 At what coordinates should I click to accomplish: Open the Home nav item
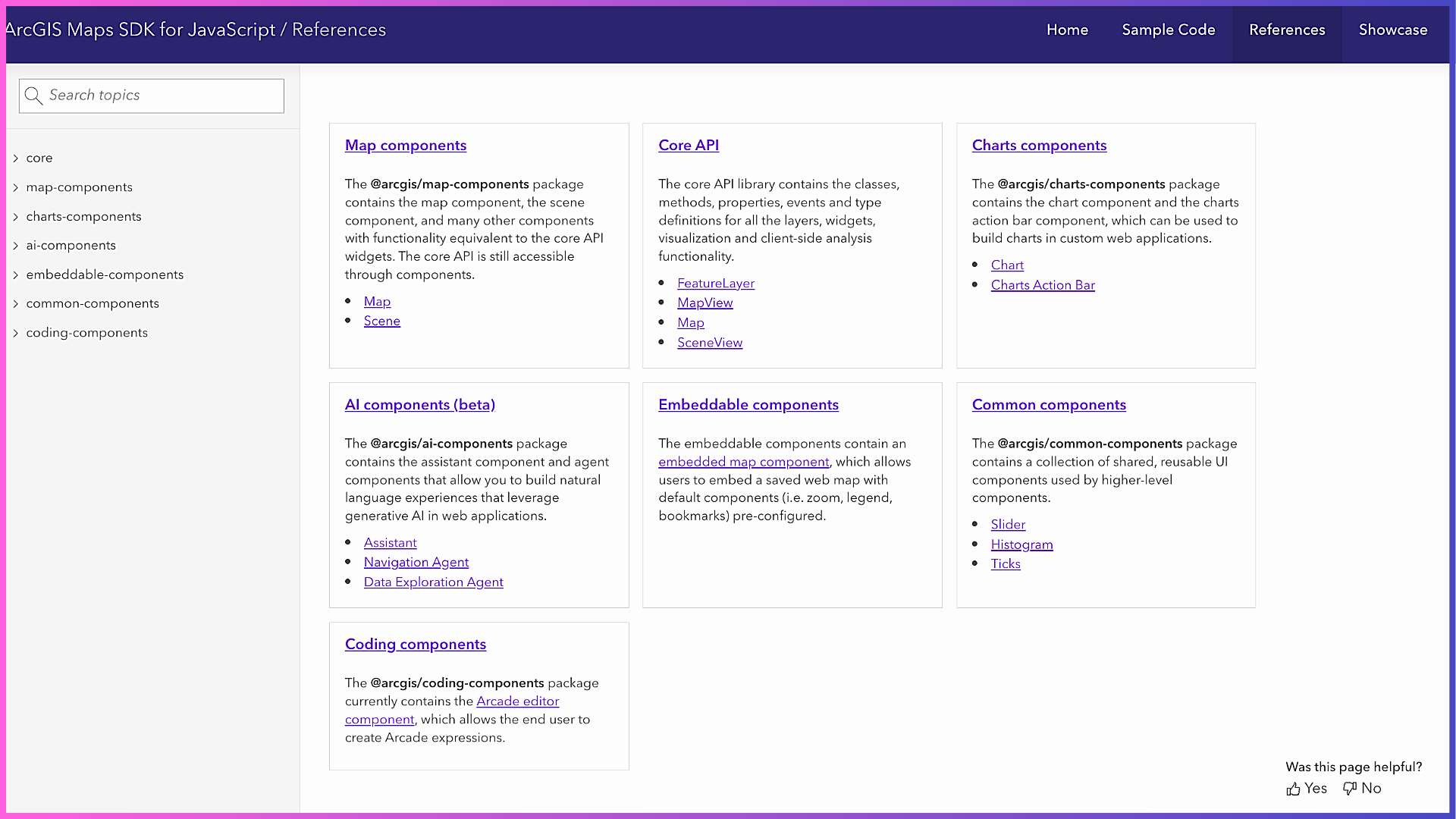1067,30
